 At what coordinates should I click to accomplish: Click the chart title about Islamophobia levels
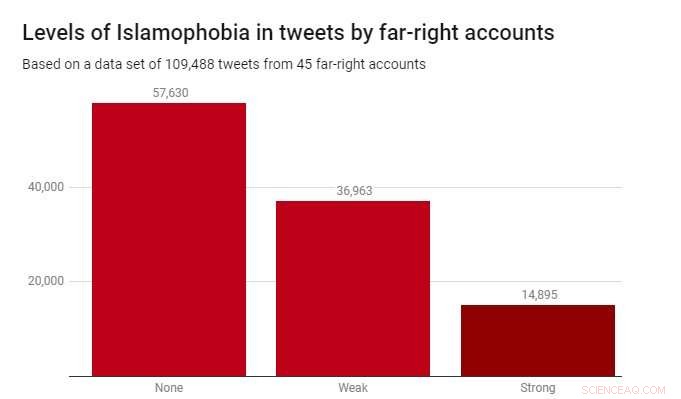tap(288, 33)
